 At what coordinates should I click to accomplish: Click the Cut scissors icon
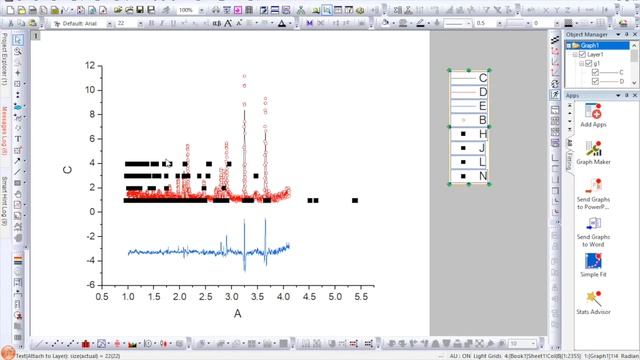[11, 23]
